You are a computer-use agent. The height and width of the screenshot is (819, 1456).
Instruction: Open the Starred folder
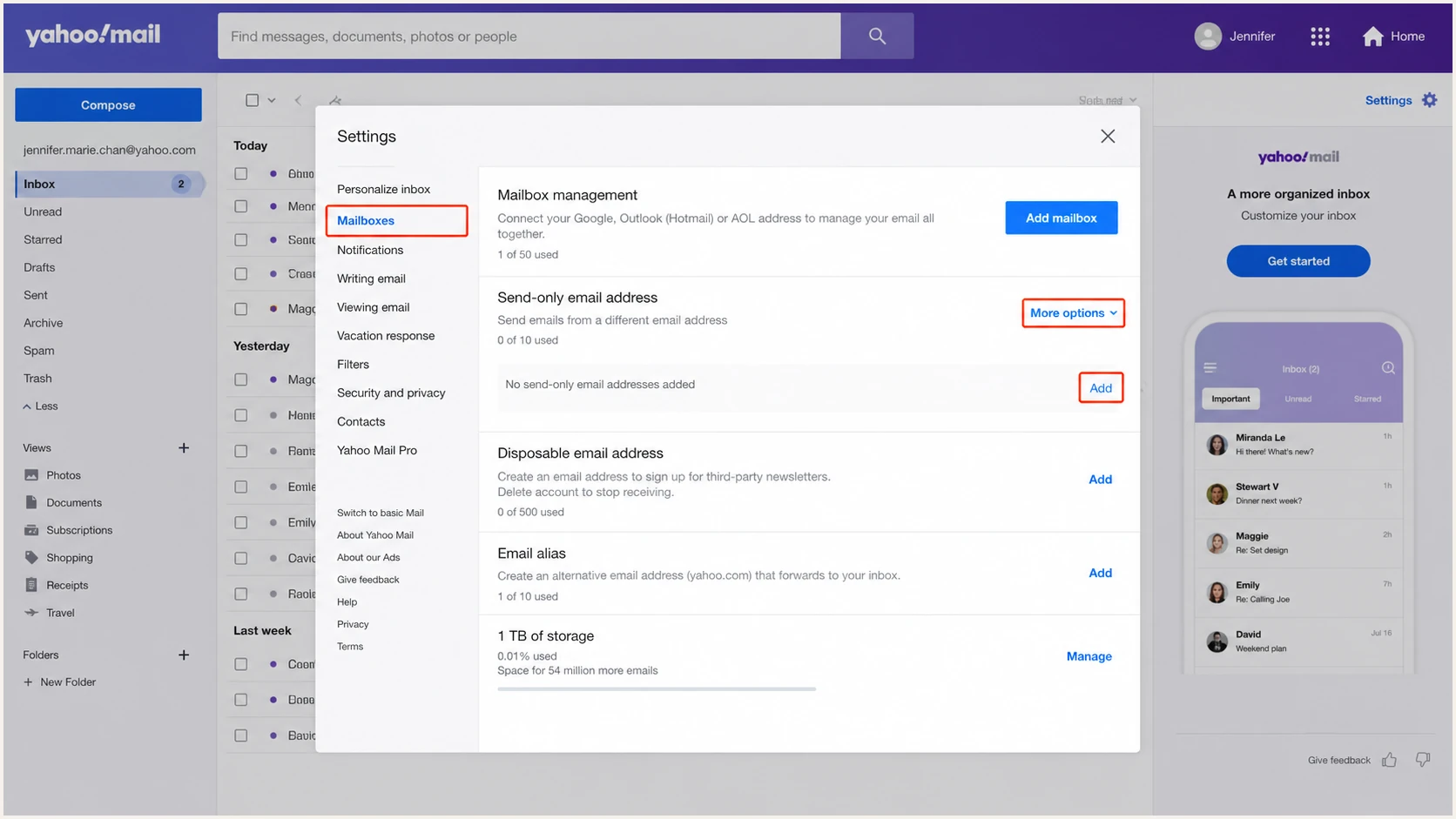coord(43,239)
